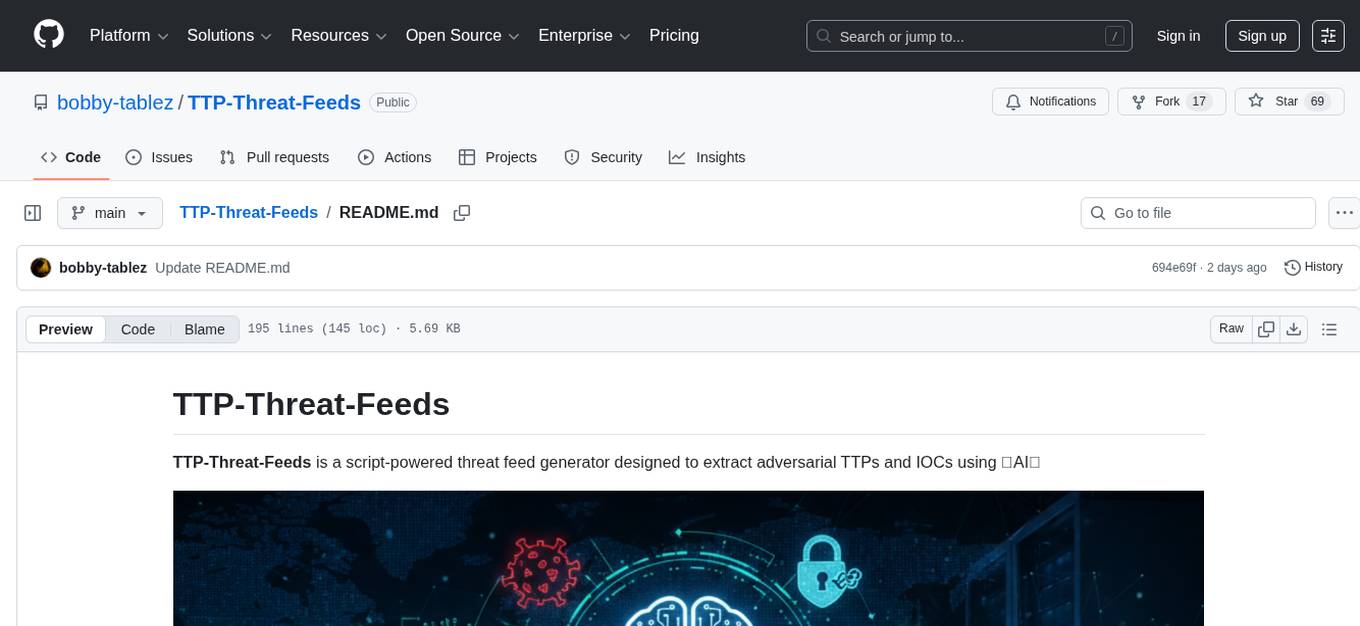Show the README outline list
This screenshot has width=1360, height=626.
pos(1330,328)
